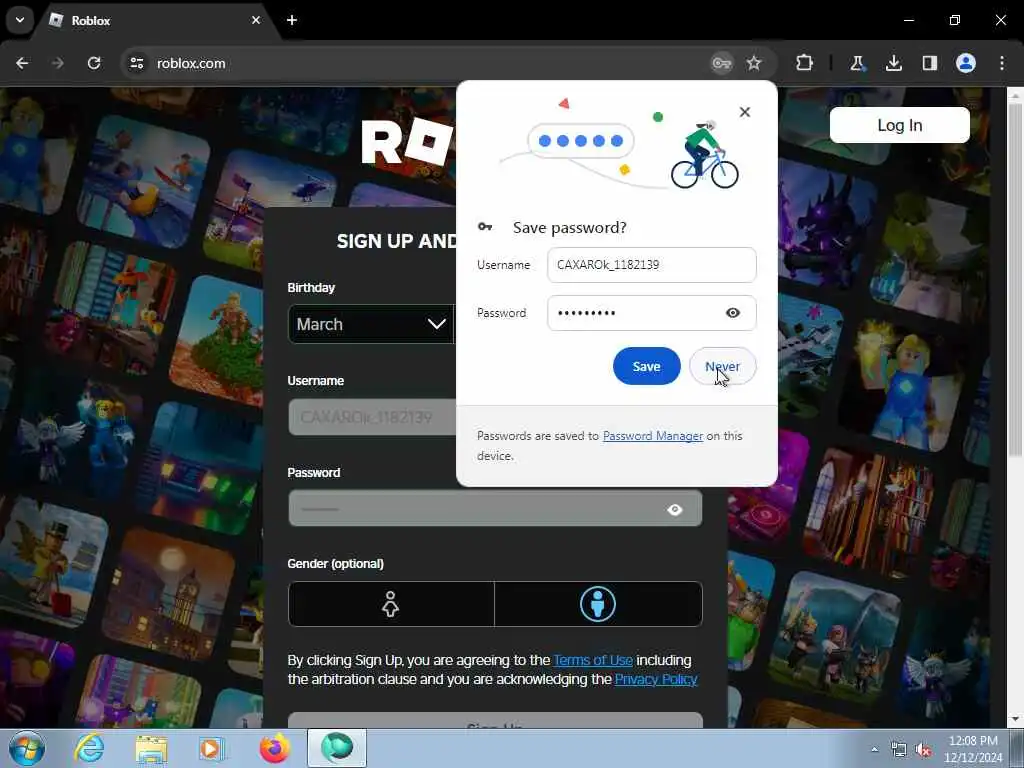Show hidden system tray icons
The image size is (1024, 768).
874,749
